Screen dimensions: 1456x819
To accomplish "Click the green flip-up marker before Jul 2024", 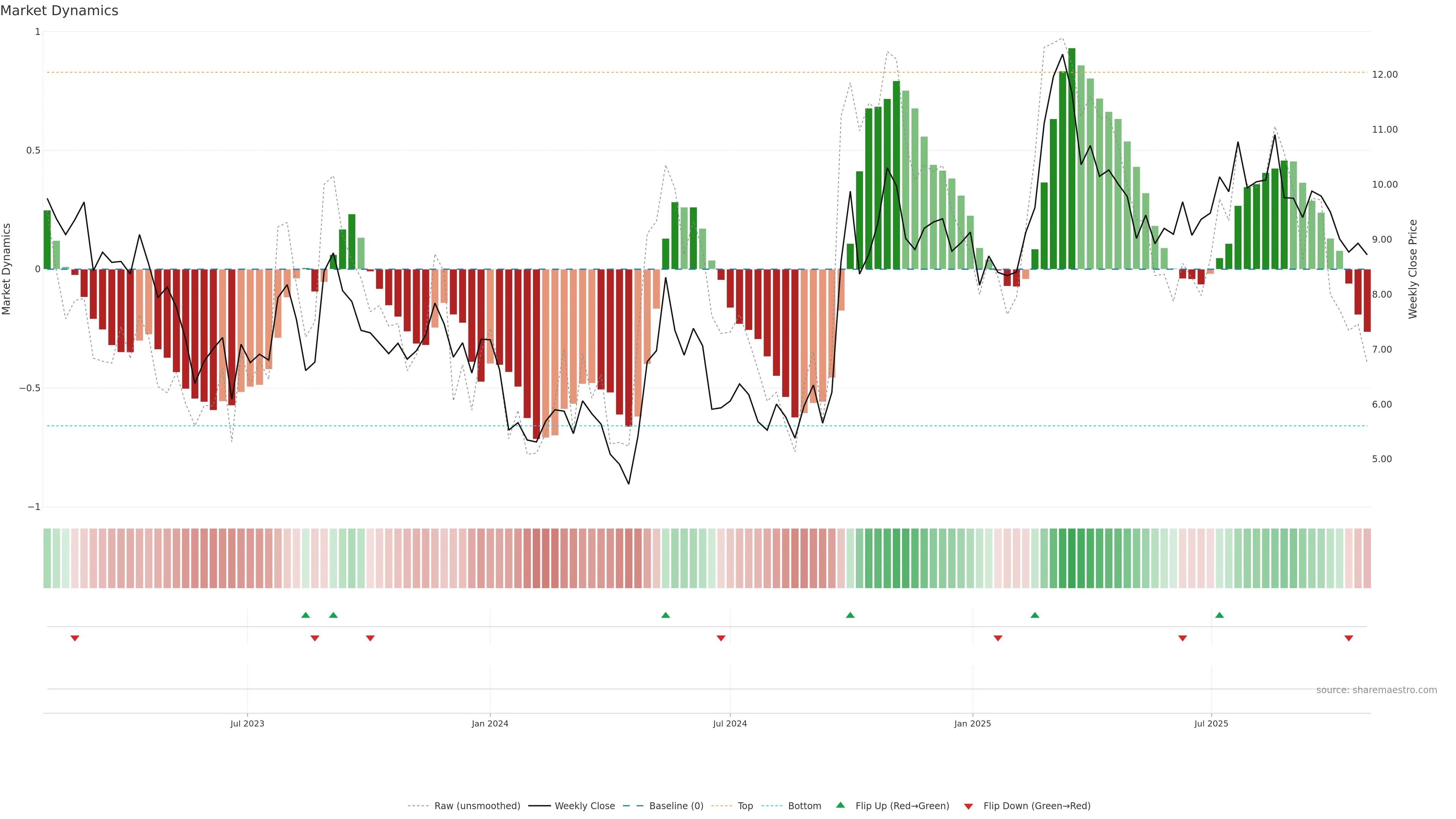I will (x=665, y=615).
